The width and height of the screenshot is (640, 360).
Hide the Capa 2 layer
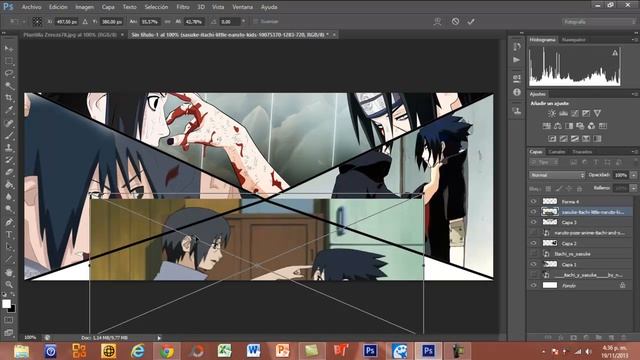[x=533, y=243]
